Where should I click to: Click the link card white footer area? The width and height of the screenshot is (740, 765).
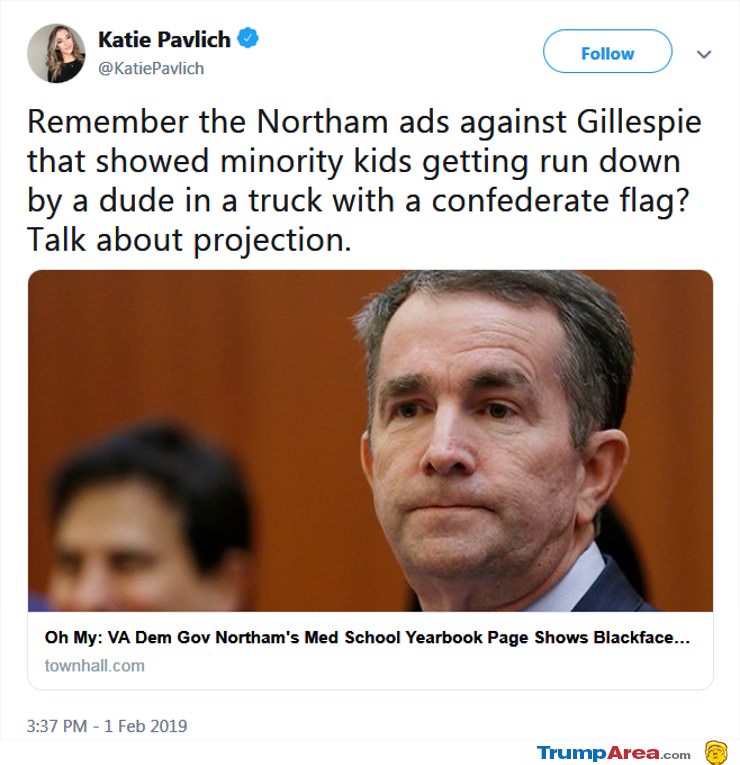point(370,650)
